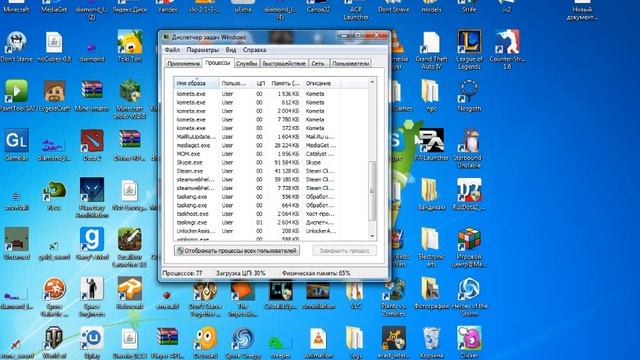
Task: Open the Корзина recycle bin icon
Action: (x=431, y=342)
